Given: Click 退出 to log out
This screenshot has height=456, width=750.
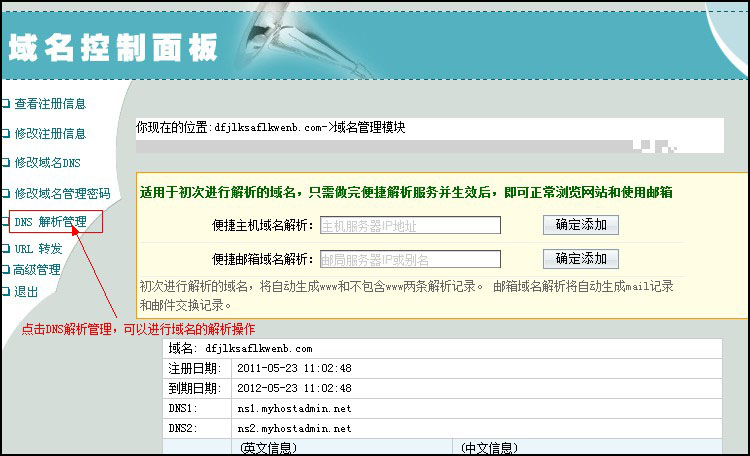Looking at the screenshot, I should 26,292.
